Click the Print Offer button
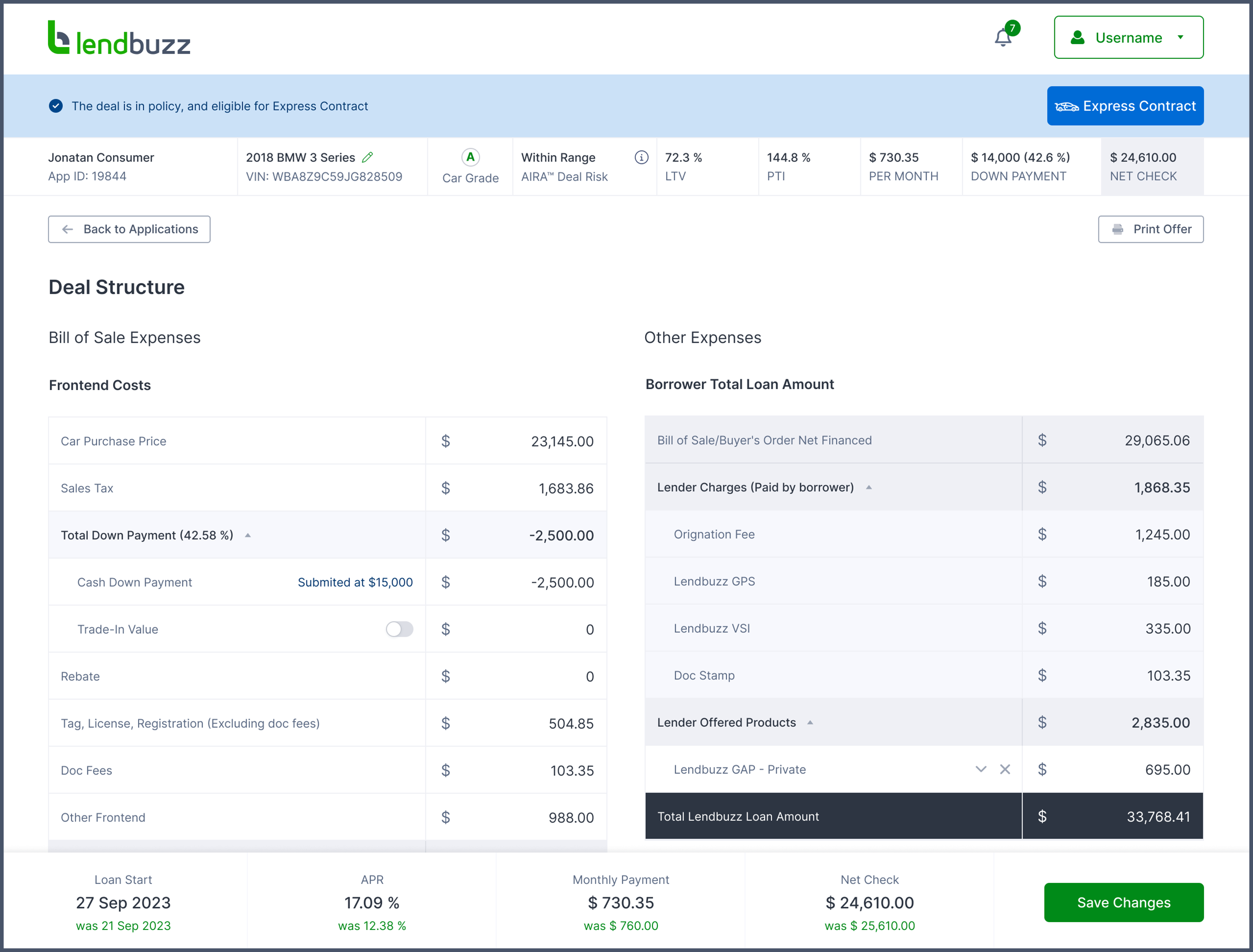1253x952 pixels. 1150,229
